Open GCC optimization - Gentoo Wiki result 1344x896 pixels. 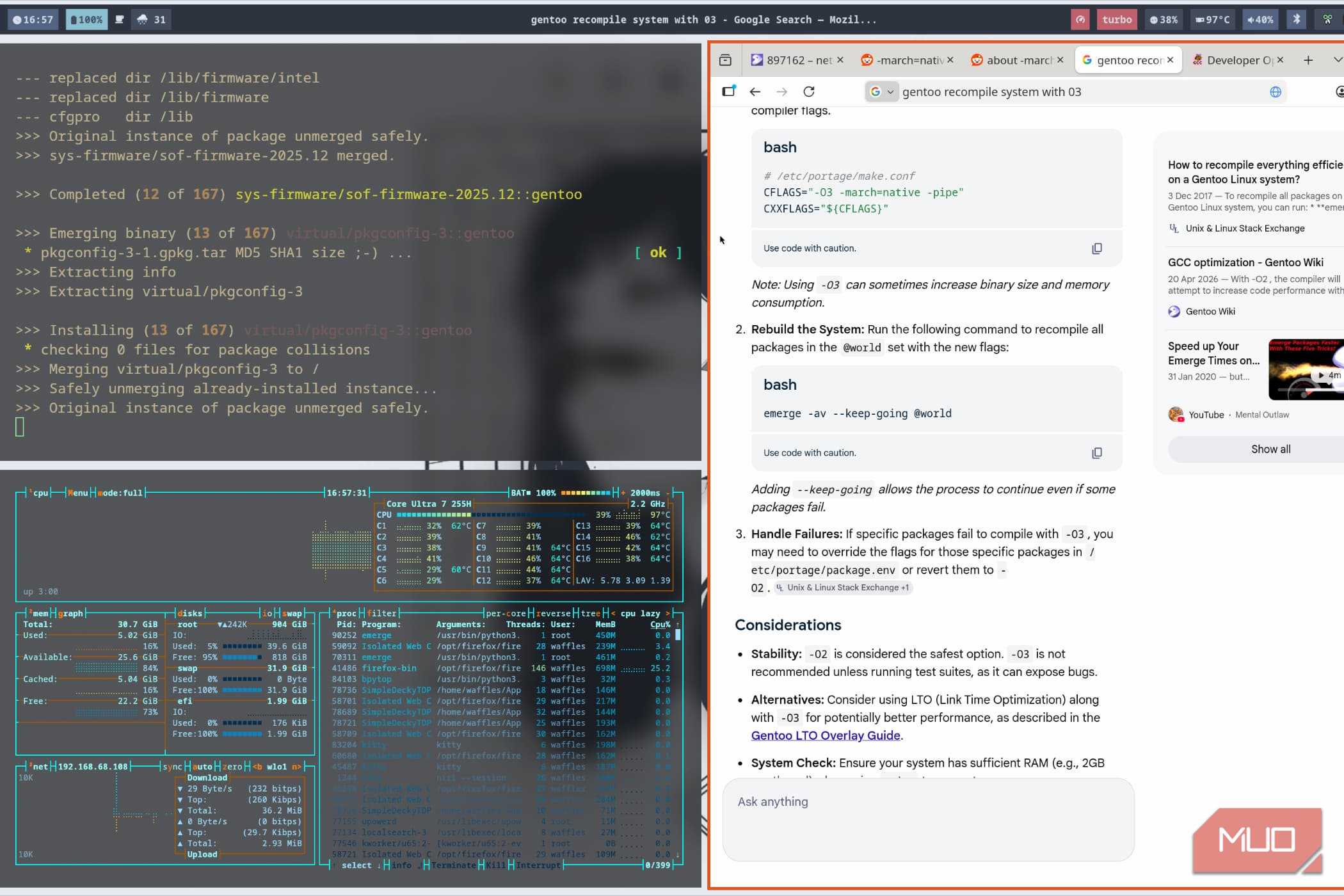[x=1245, y=262]
